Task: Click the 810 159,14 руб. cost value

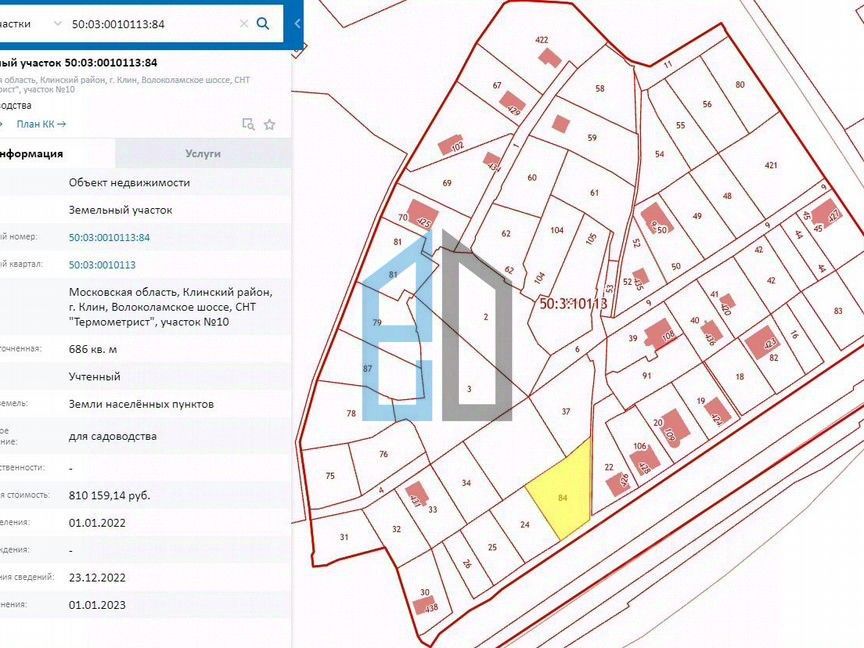Action: point(109,495)
